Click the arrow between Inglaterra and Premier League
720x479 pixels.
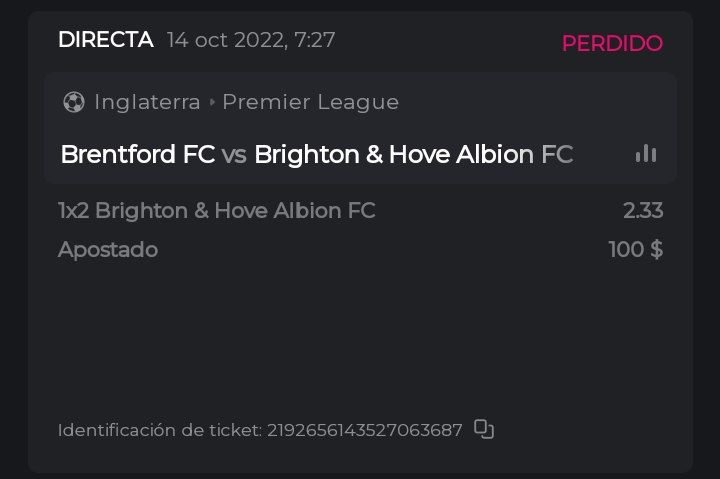(x=212, y=102)
